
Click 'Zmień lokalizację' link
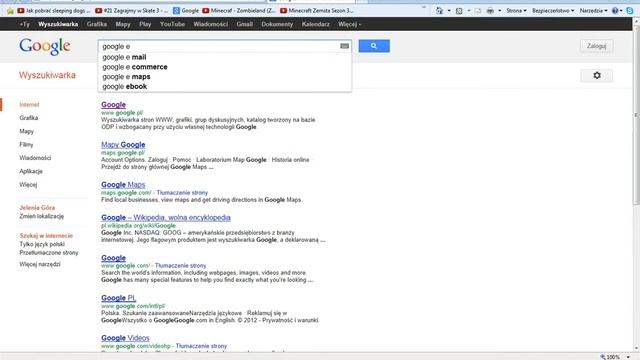point(42,216)
